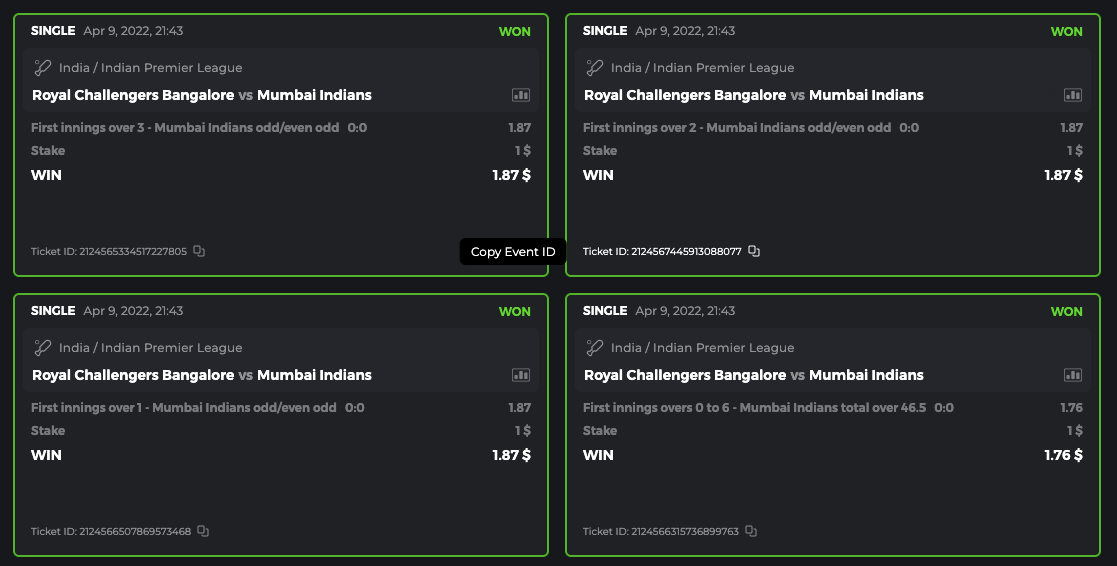Open match statistics icon on over 2 ticket
Viewport: 1117px width, 566px height.
click(x=1073, y=95)
